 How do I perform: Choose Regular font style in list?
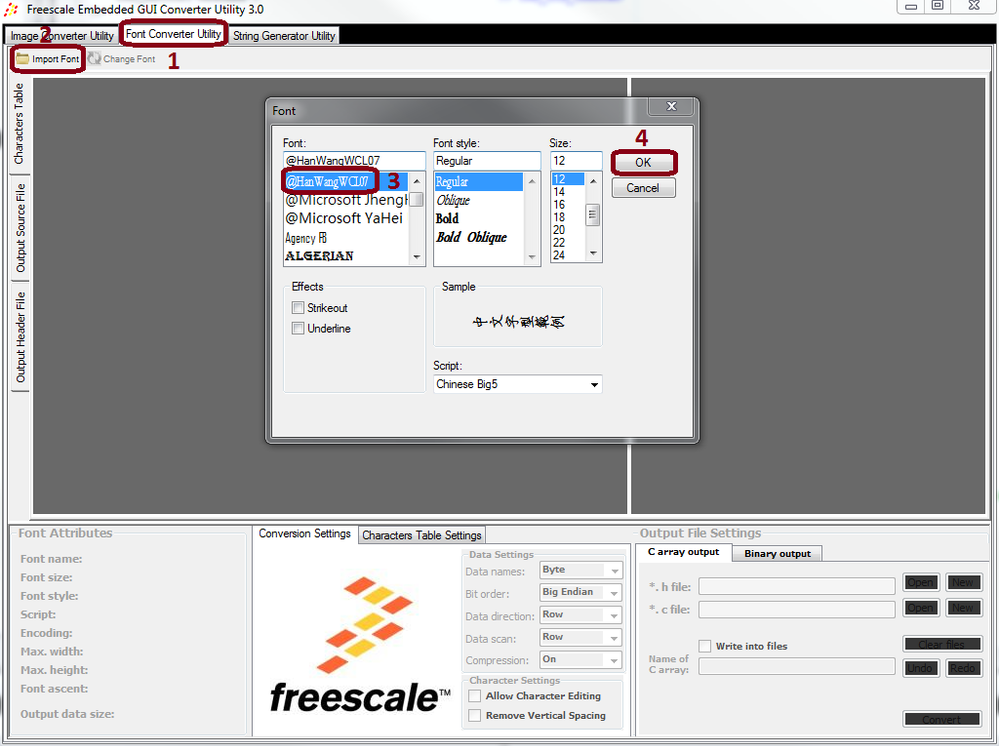[x=478, y=182]
